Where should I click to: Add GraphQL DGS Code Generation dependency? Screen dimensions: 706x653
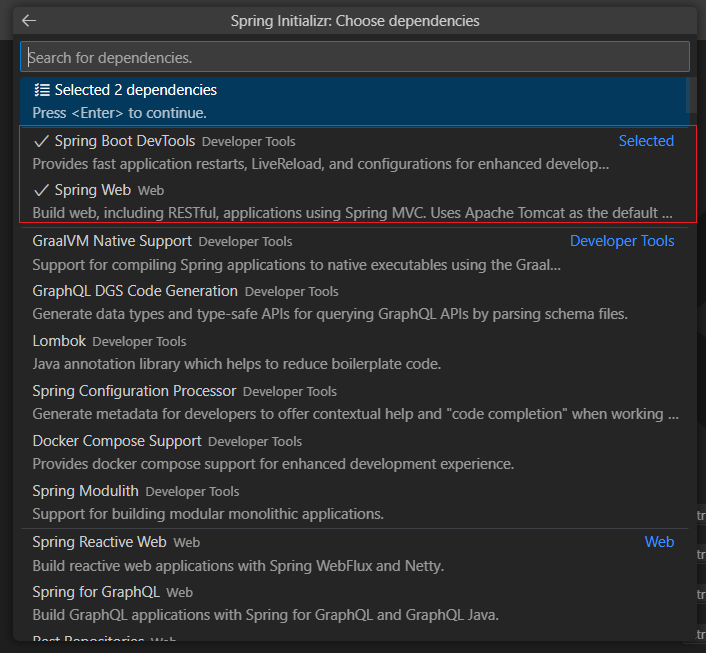[x=355, y=302]
